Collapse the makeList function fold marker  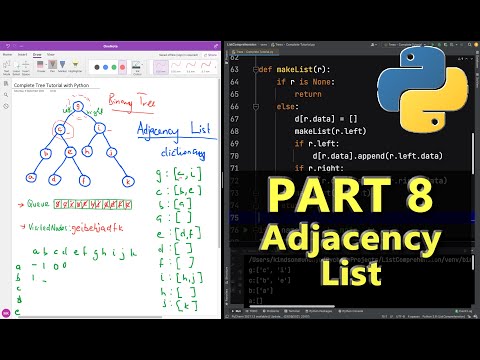[x=256, y=69]
